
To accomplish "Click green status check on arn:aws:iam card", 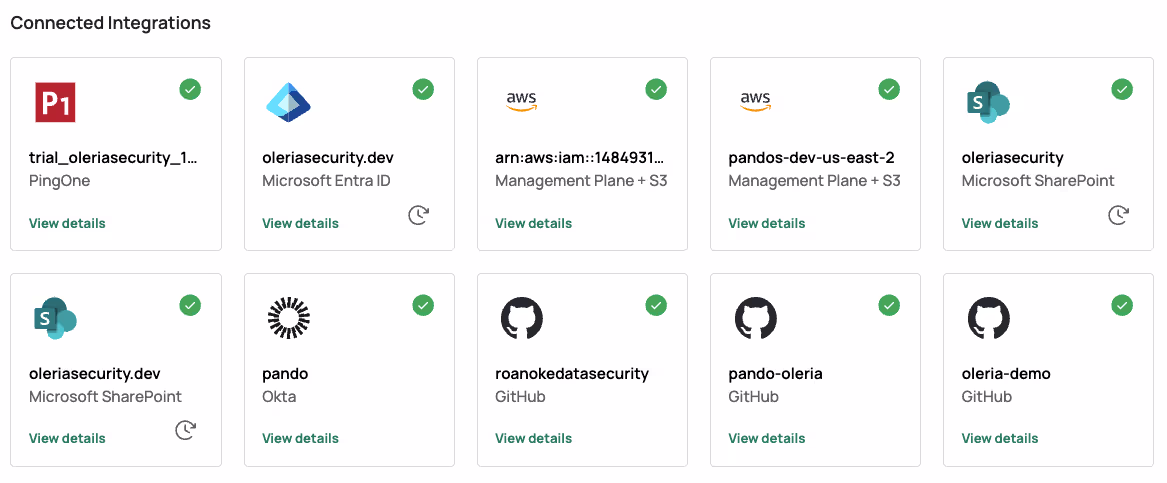I will click(x=656, y=89).
